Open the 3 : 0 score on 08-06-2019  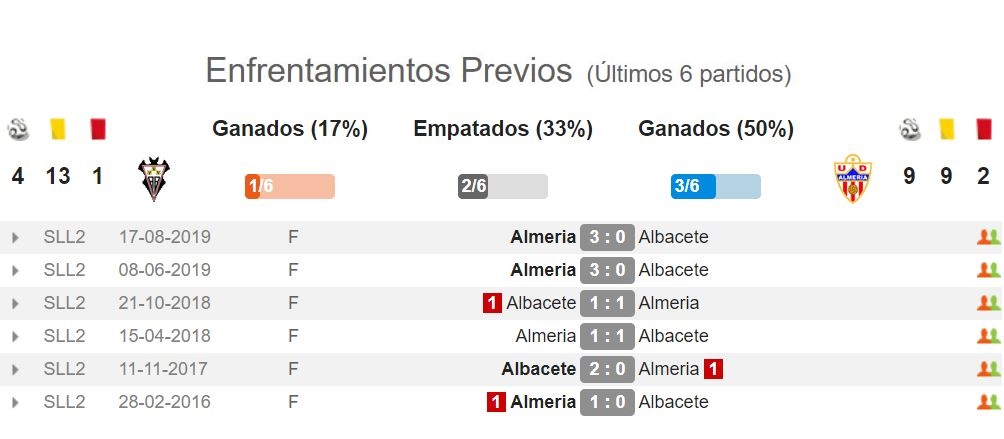click(607, 270)
